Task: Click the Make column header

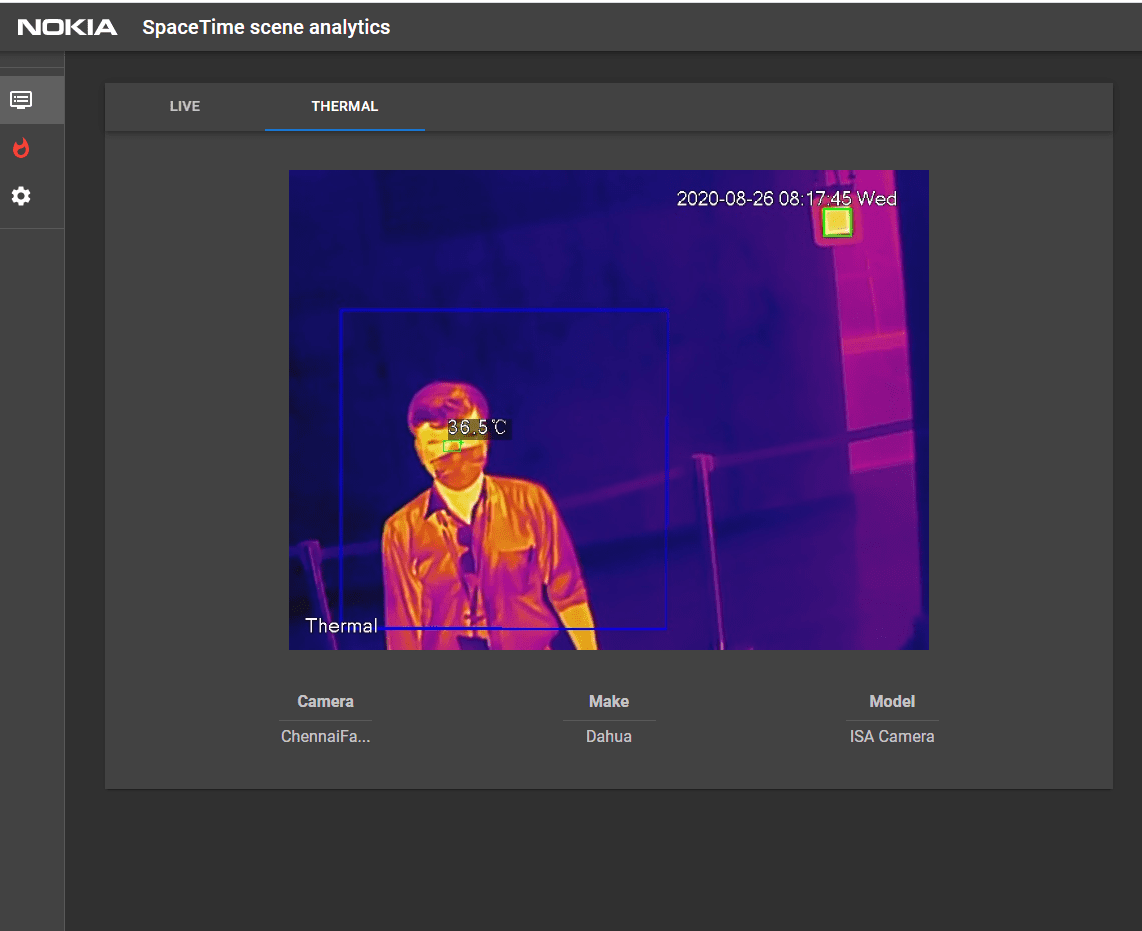Action: coord(608,701)
